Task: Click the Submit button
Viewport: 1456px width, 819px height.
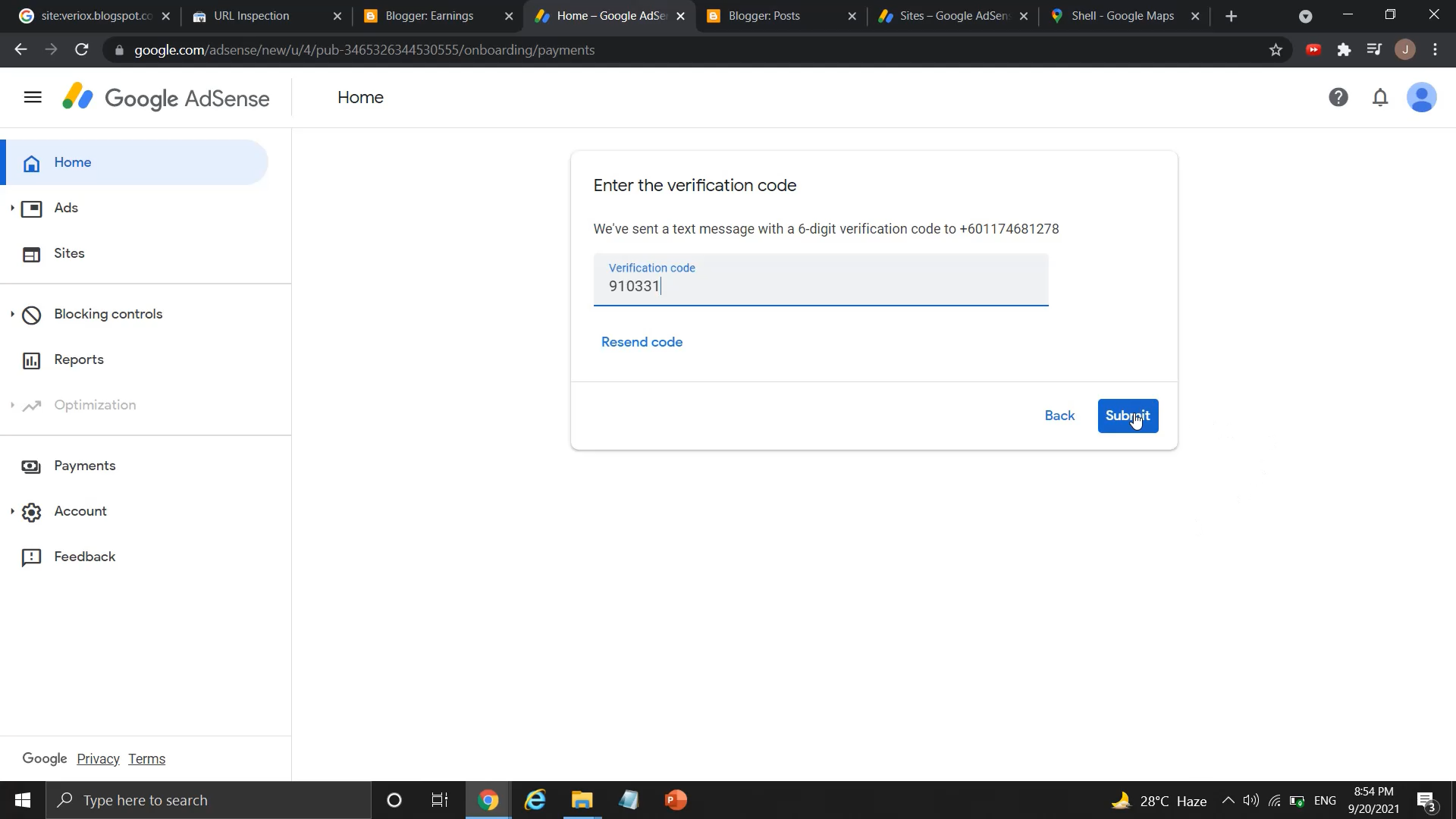Action: click(x=1128, y=416)
